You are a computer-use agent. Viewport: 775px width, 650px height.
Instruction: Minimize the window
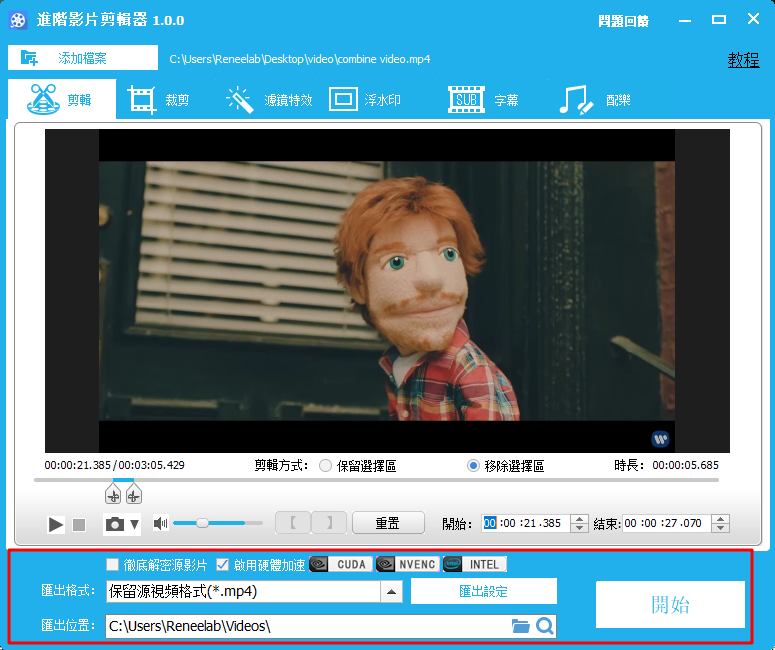pos(685,21)
